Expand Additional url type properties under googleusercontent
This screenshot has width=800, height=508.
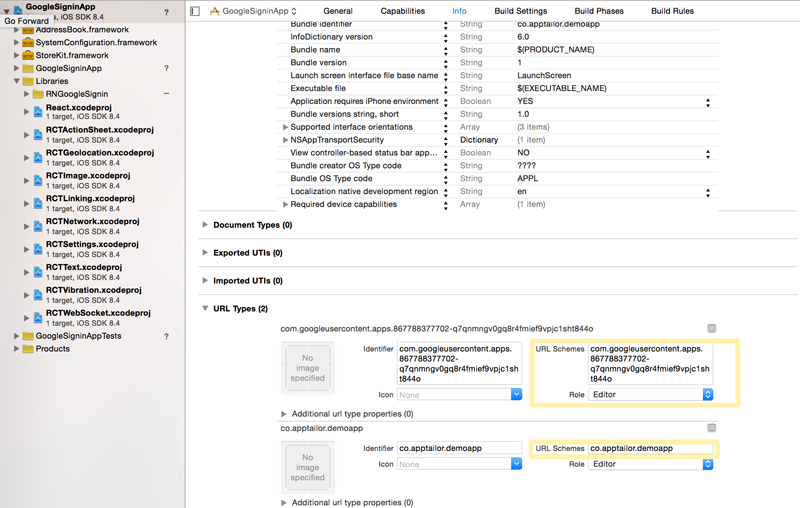pos(284,414)
